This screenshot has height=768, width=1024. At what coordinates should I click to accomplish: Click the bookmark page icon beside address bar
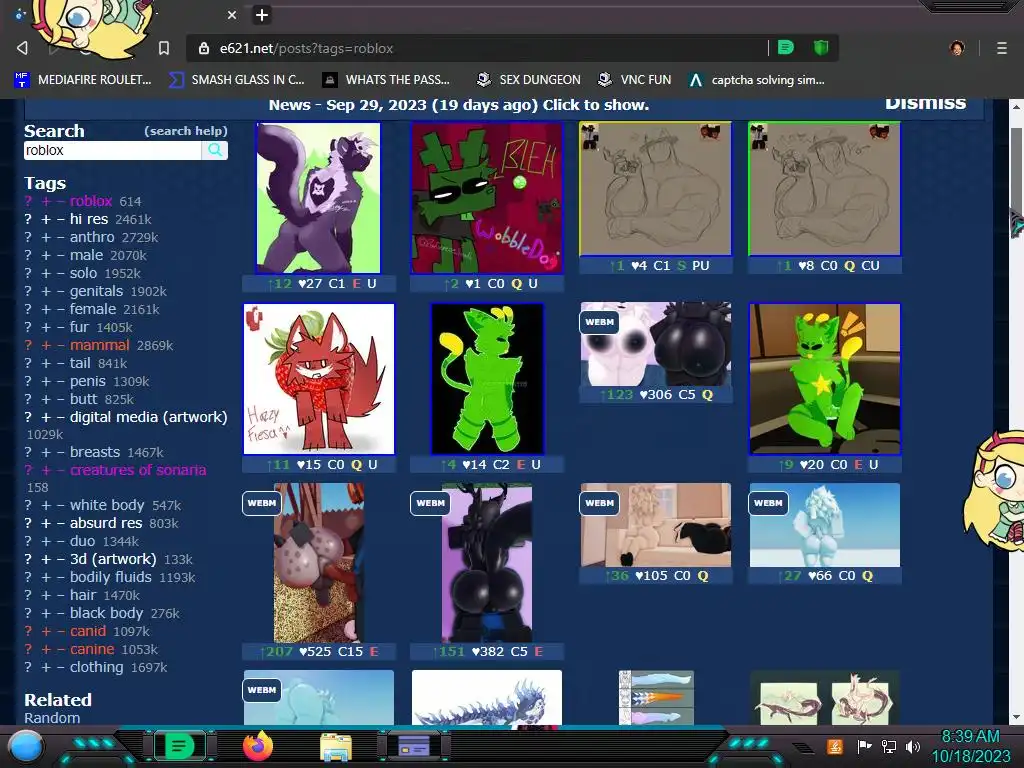[x=164, y=48]
